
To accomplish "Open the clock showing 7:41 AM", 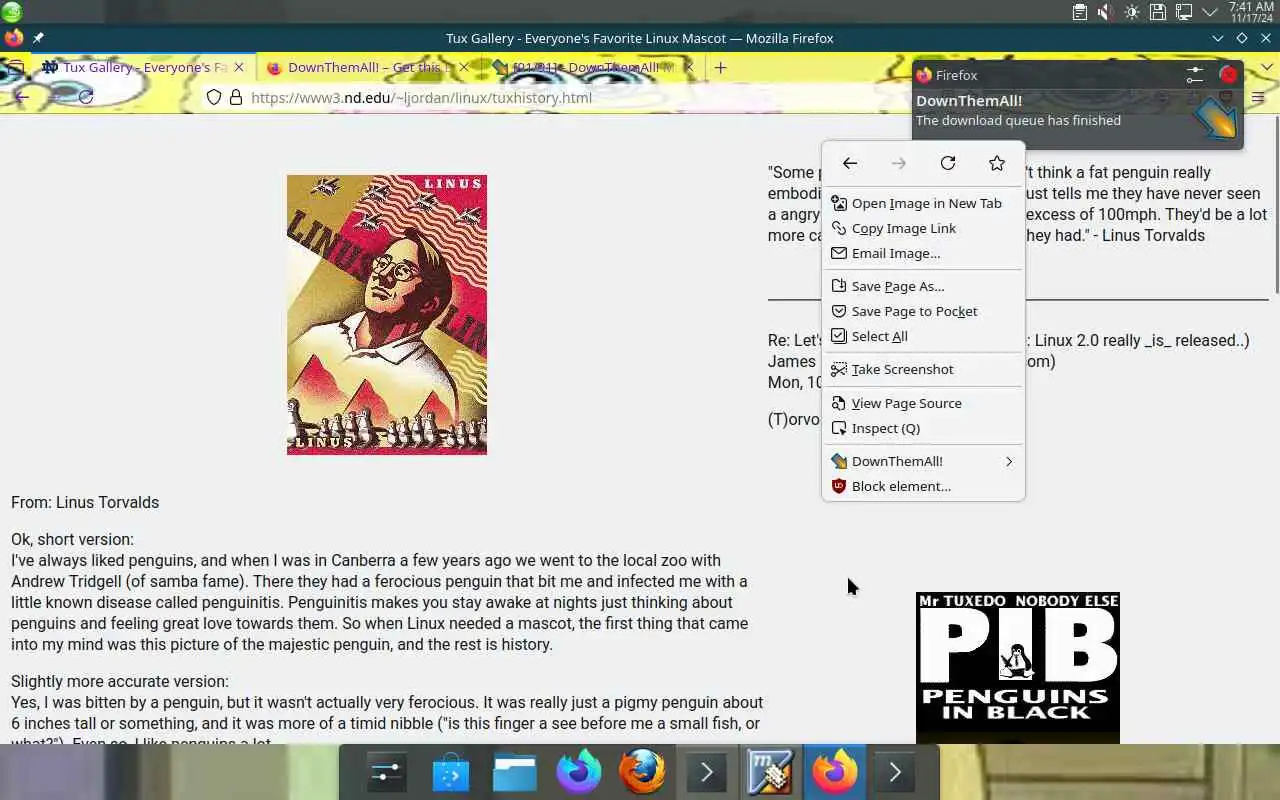I will pyautogui.click(x=1251, y=12).
